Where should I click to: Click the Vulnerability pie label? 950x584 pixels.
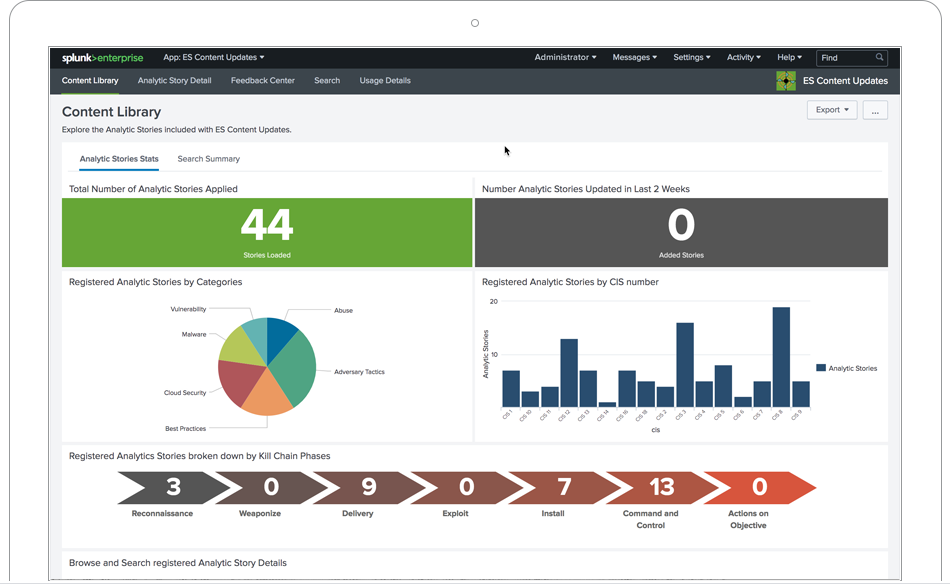(188, 309)
